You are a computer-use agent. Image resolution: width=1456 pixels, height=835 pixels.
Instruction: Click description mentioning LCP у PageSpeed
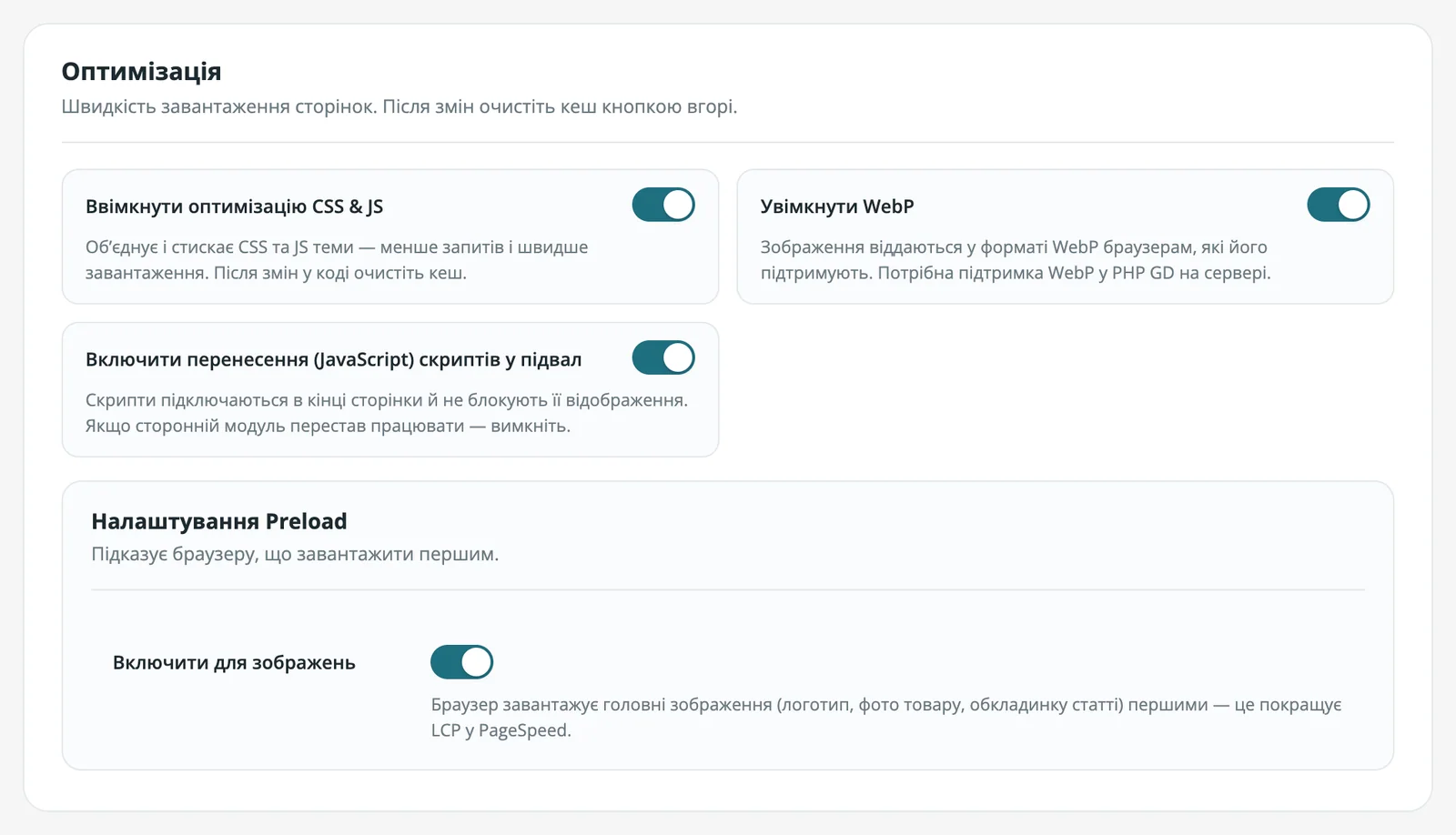pyautogui.click(x=886, y=718)
